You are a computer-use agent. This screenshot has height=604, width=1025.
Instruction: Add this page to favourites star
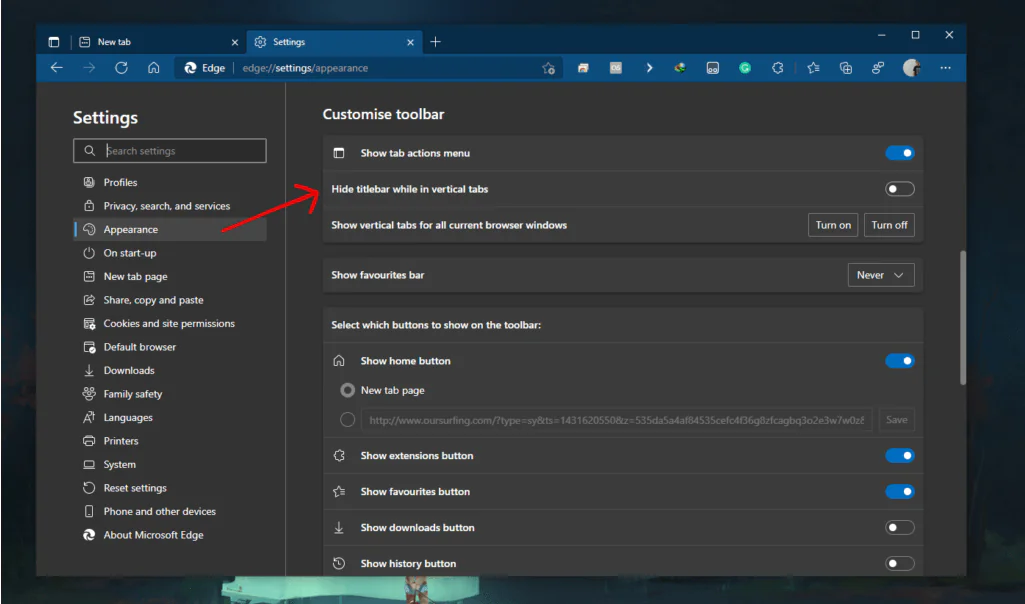pyautogui.click(x=548, y=68)
